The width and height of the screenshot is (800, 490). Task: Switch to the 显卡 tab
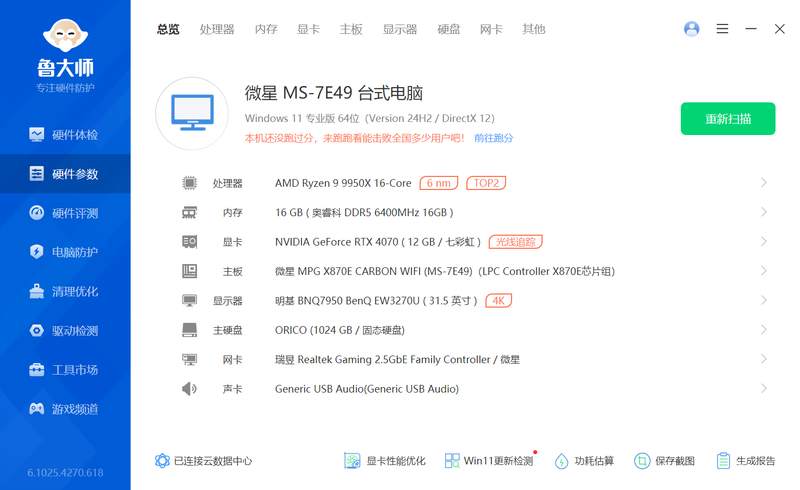308,29
